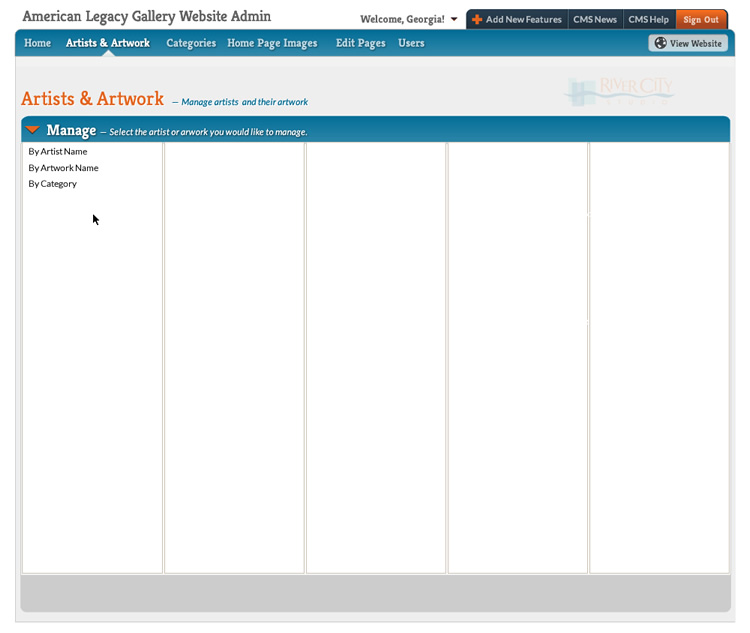Click the View Website button text

point(695,44)
